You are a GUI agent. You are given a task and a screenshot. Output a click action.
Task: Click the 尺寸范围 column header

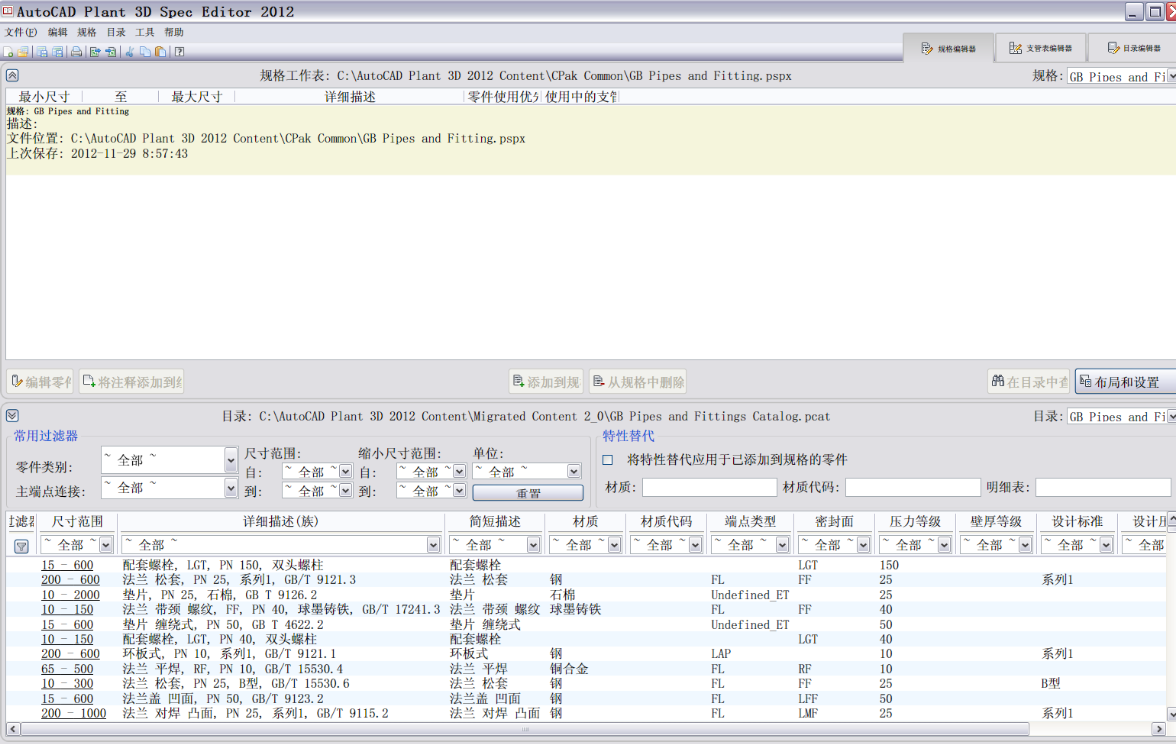[76, 521]
